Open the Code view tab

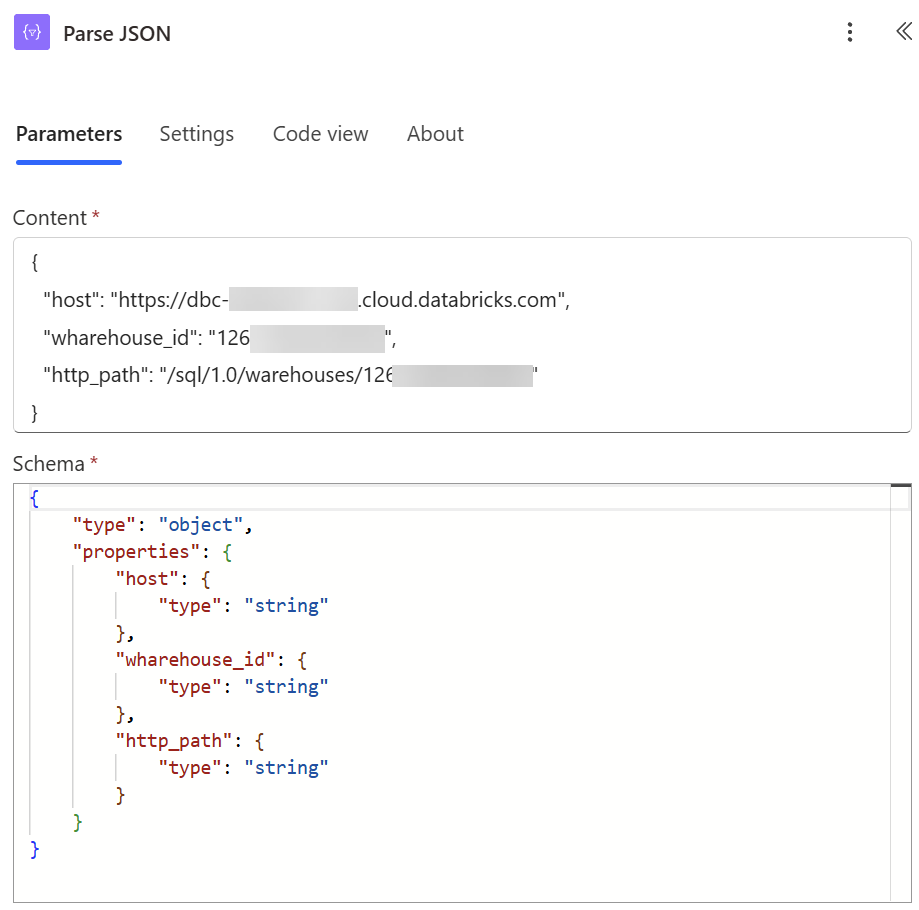[x=321, y=134]
